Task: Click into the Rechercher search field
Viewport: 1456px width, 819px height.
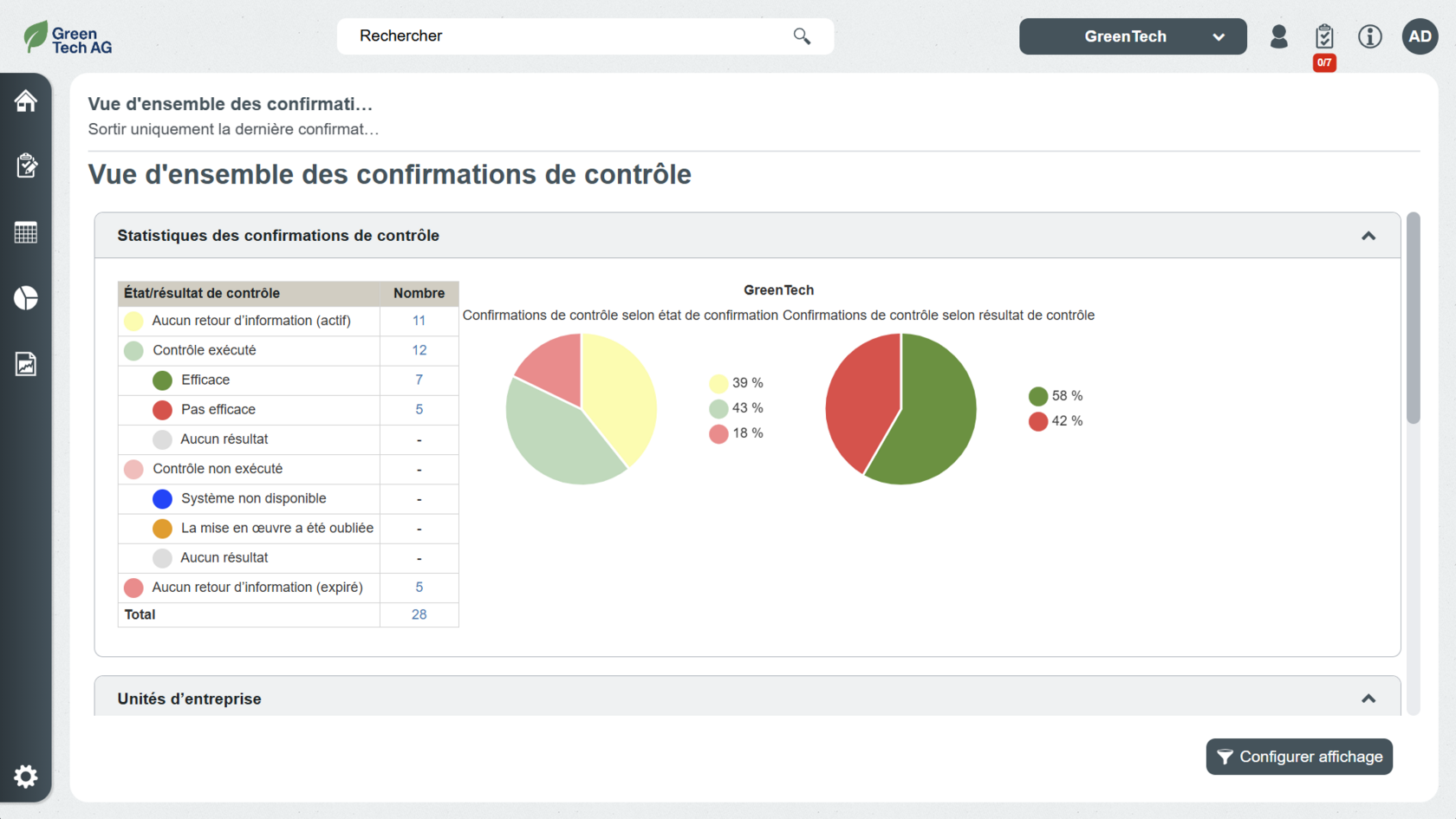Action: point(563,36)
